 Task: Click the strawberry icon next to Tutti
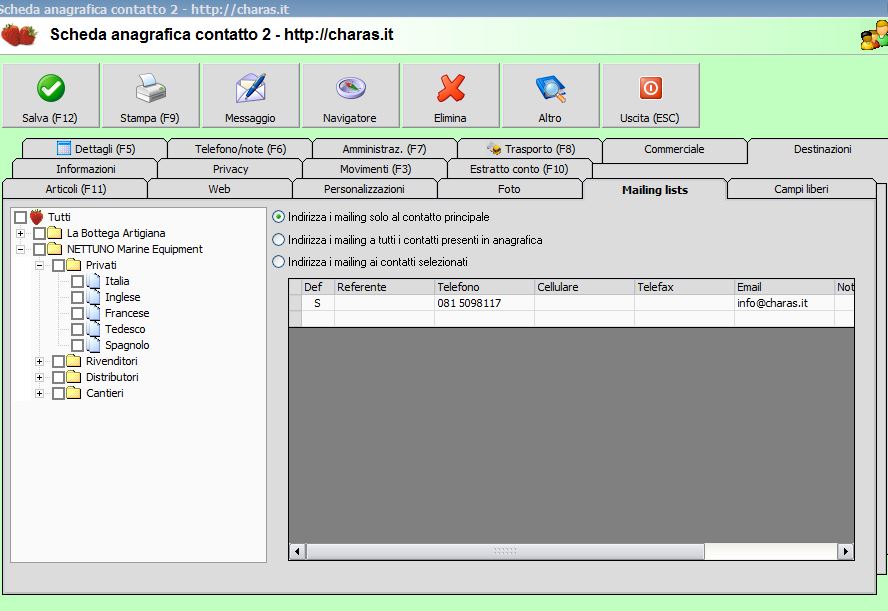point(37,217)
